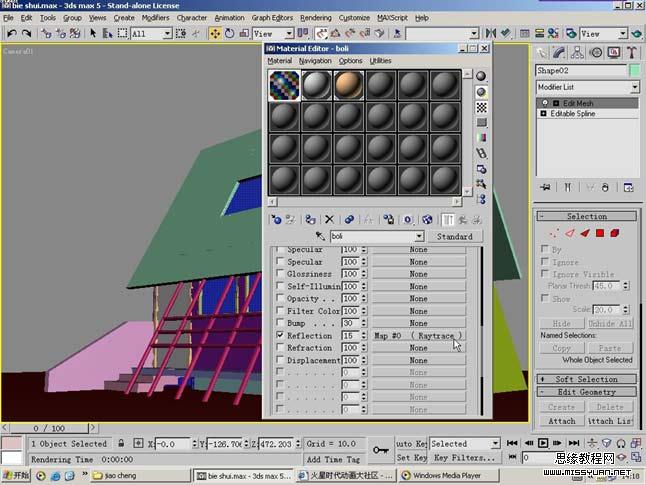The image size is (646, 485).
Task: Click the Undo arrow in main toolbar
Action: click(12, 33)
